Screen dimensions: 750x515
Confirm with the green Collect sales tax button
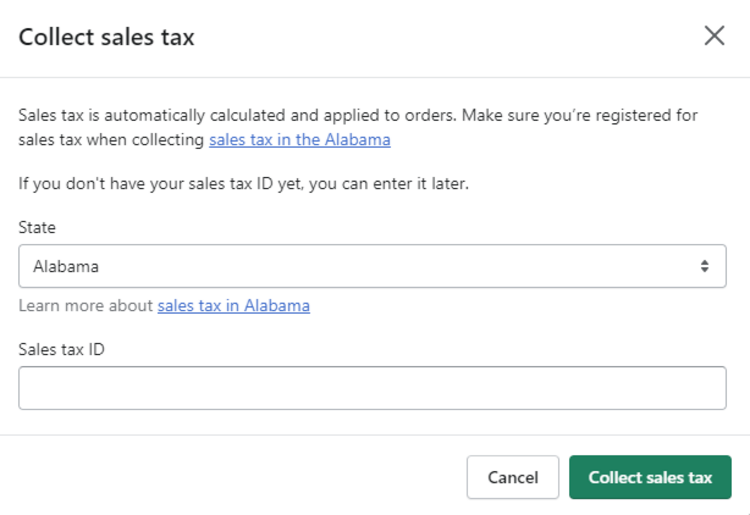tap(650, 477)
